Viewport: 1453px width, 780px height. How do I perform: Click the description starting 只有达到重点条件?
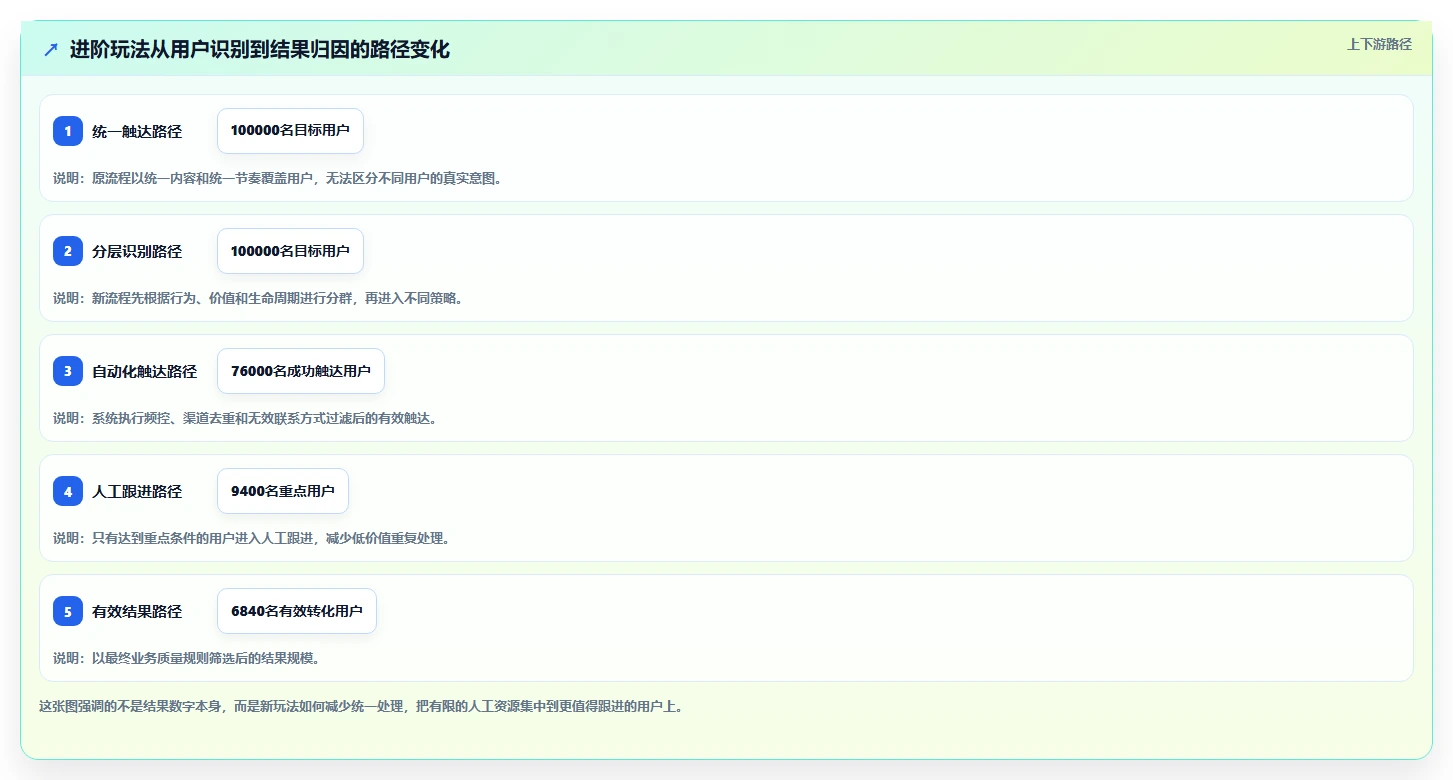[x=252, y=538]
